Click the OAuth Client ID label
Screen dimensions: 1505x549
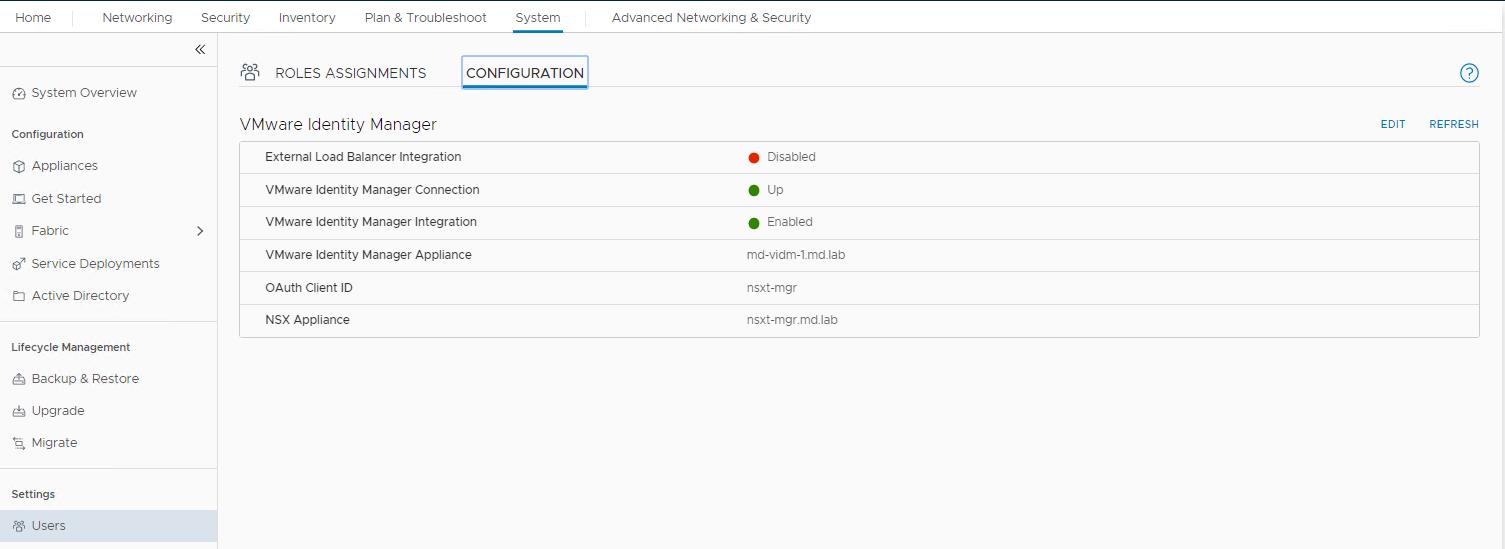[x=309, y=288]
